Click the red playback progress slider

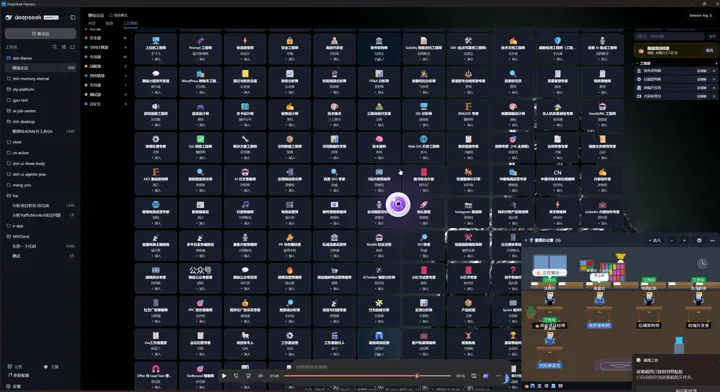(367, 376)
